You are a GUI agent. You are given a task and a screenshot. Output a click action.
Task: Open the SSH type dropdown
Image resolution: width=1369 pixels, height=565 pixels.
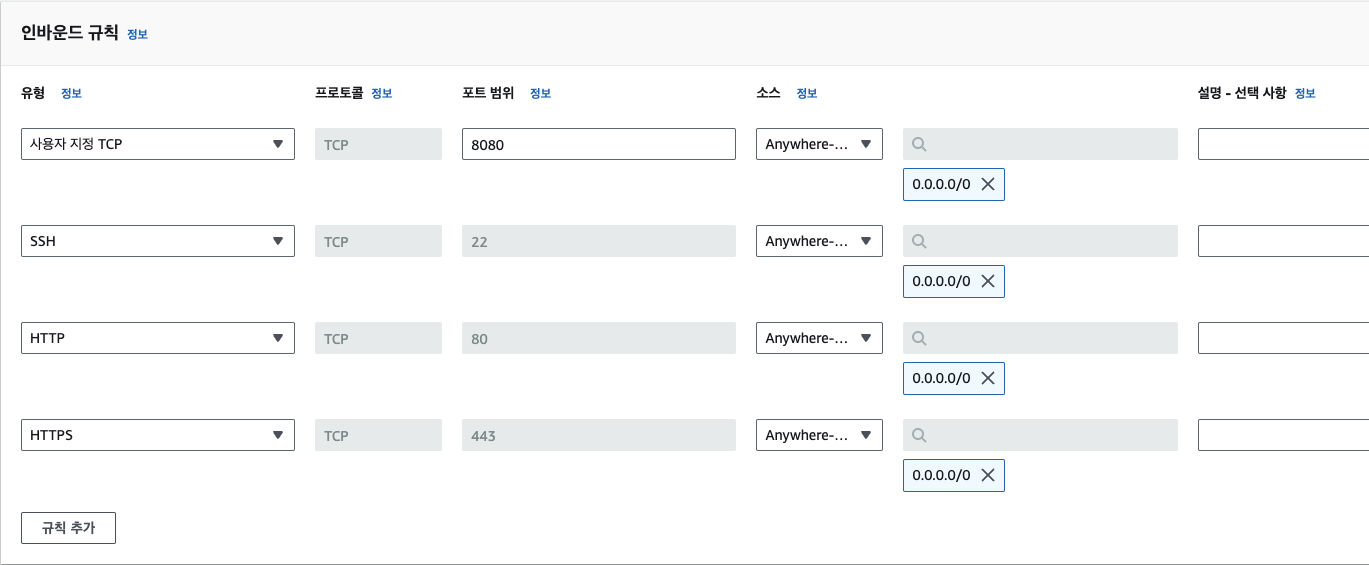[x=158, y=241]
